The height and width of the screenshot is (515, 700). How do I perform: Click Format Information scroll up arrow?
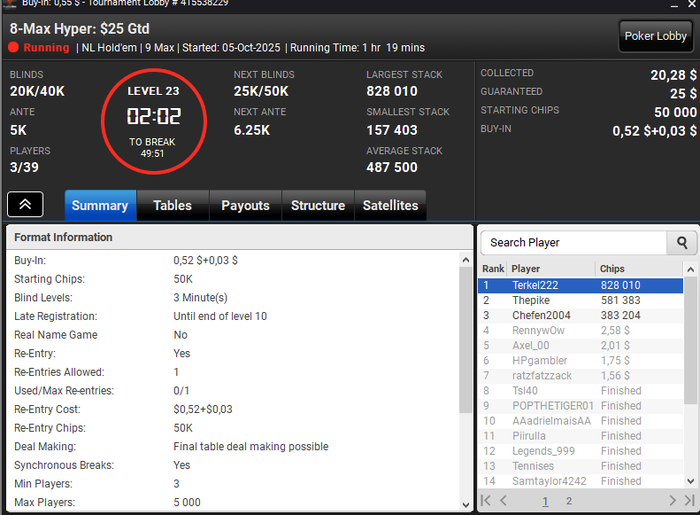[x=466, y=260]
